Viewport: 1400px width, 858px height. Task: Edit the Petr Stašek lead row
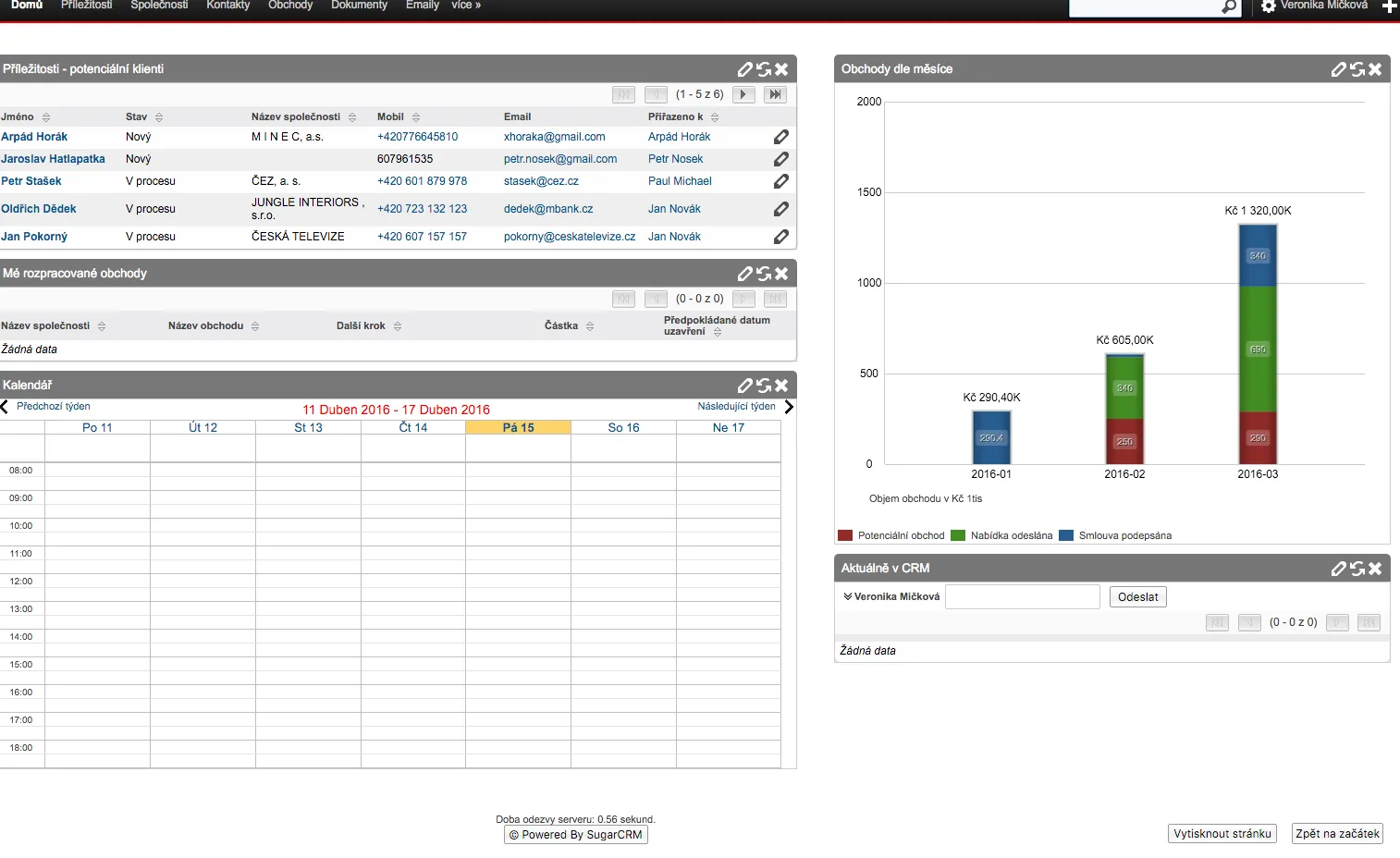781,181
